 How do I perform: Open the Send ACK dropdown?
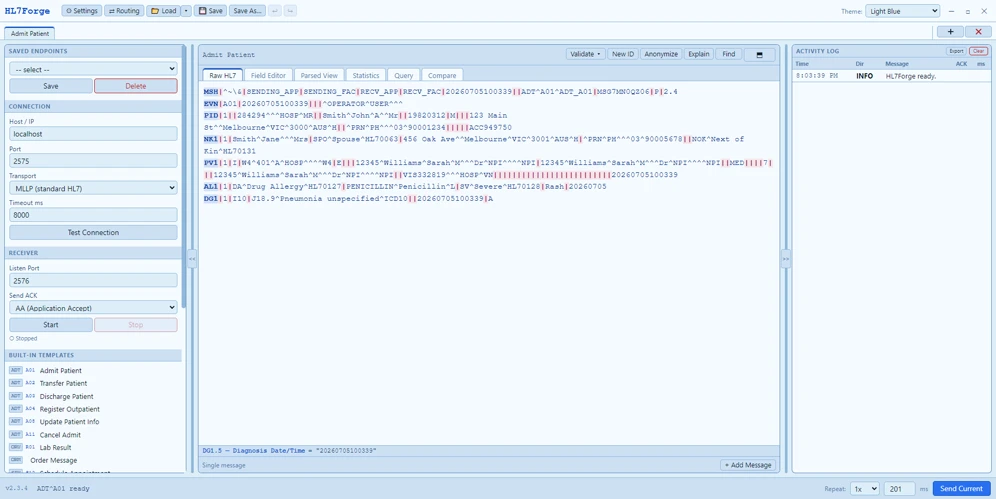[93, 307]
